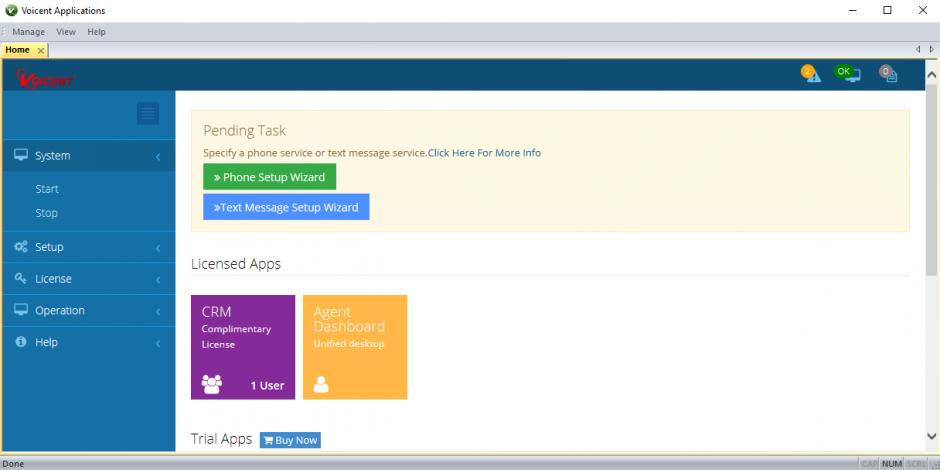Click the Pending Task heading
The width and height of the screenshot is (940, 470).
click(x=245, y=131)
